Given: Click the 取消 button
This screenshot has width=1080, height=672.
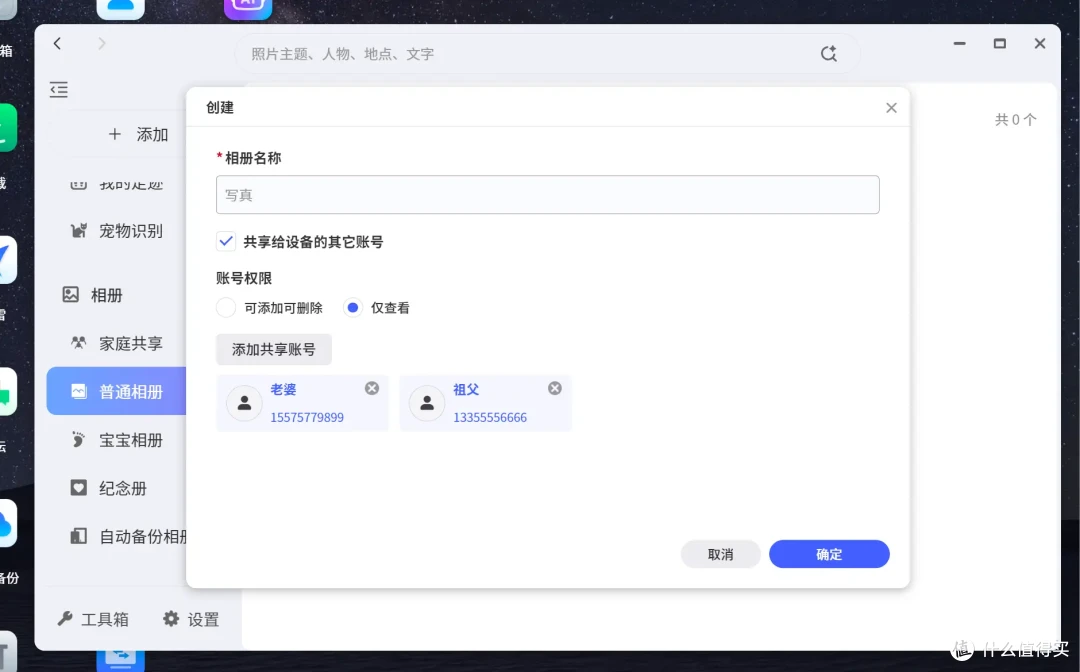Looking at the screenshot, I should point(720,554).
